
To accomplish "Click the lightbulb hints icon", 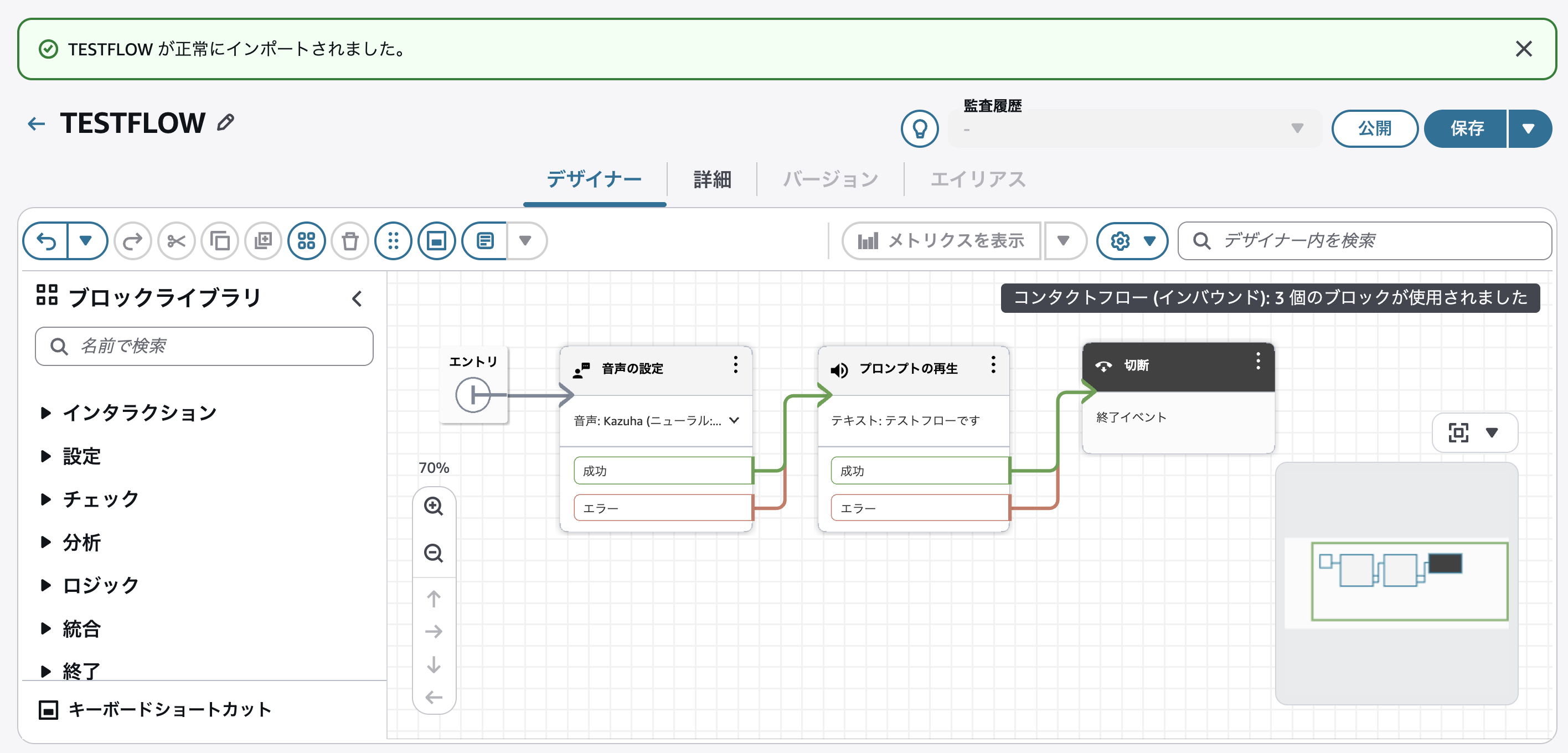I will [x=920, y=128].
